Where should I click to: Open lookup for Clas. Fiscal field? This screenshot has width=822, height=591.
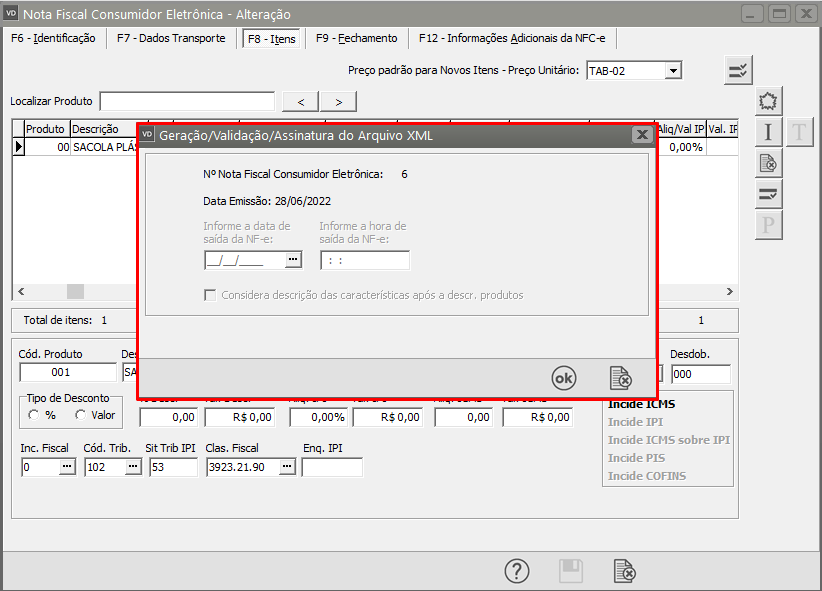tap(287, 466)
